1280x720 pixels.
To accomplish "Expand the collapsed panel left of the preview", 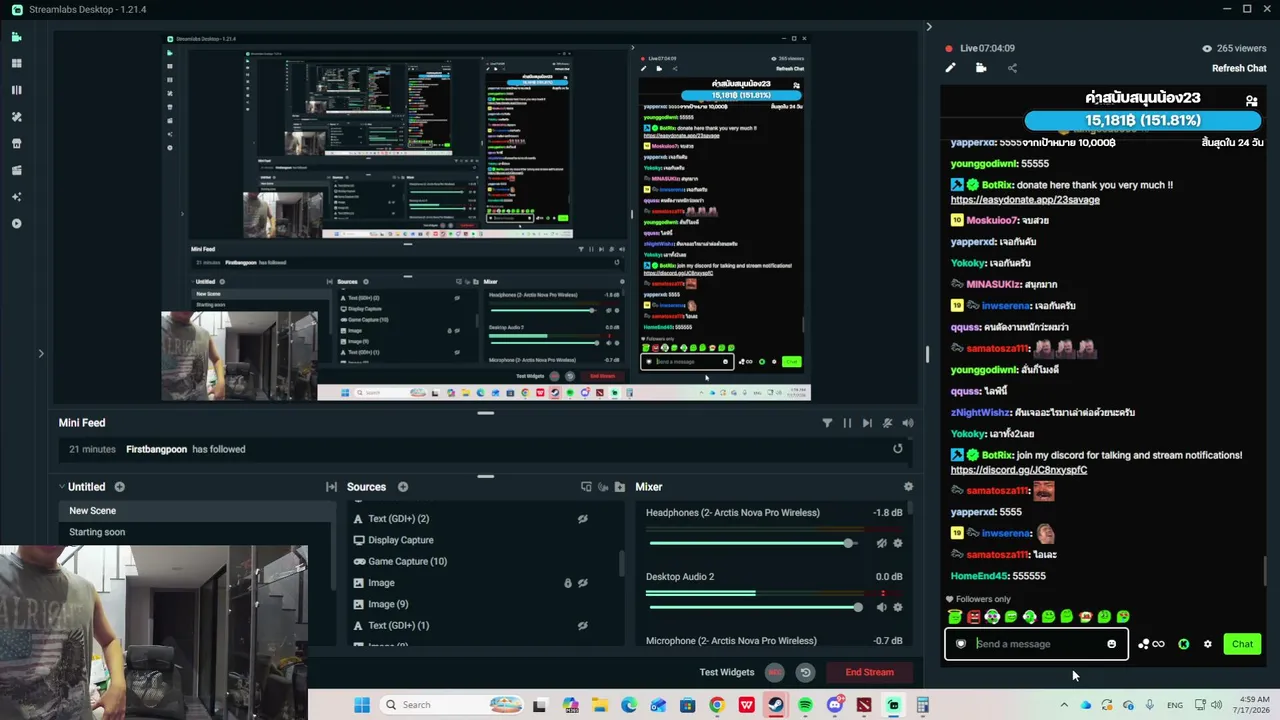I will click(x=41, y=353).
